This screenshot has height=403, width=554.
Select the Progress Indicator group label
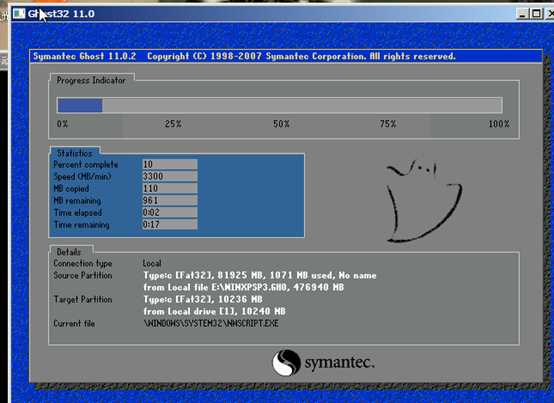91,81
